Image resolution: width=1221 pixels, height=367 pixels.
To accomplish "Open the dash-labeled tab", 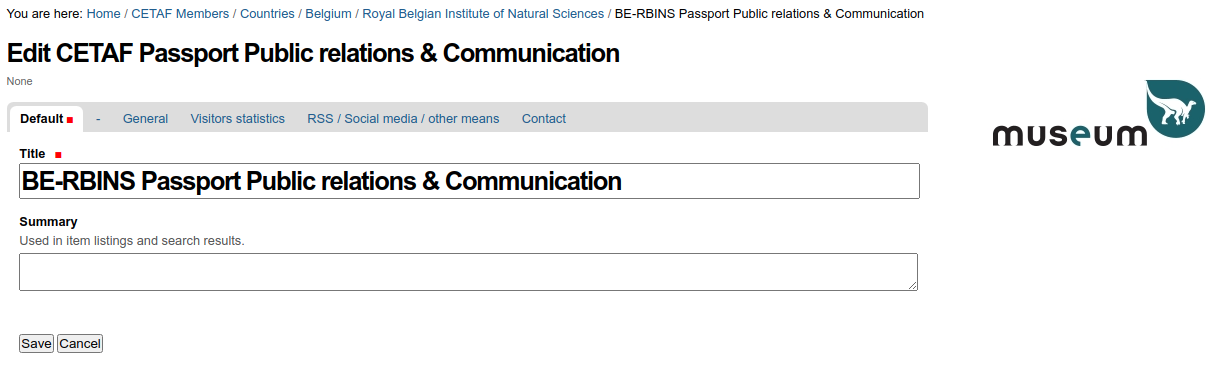I will point(98,119).
